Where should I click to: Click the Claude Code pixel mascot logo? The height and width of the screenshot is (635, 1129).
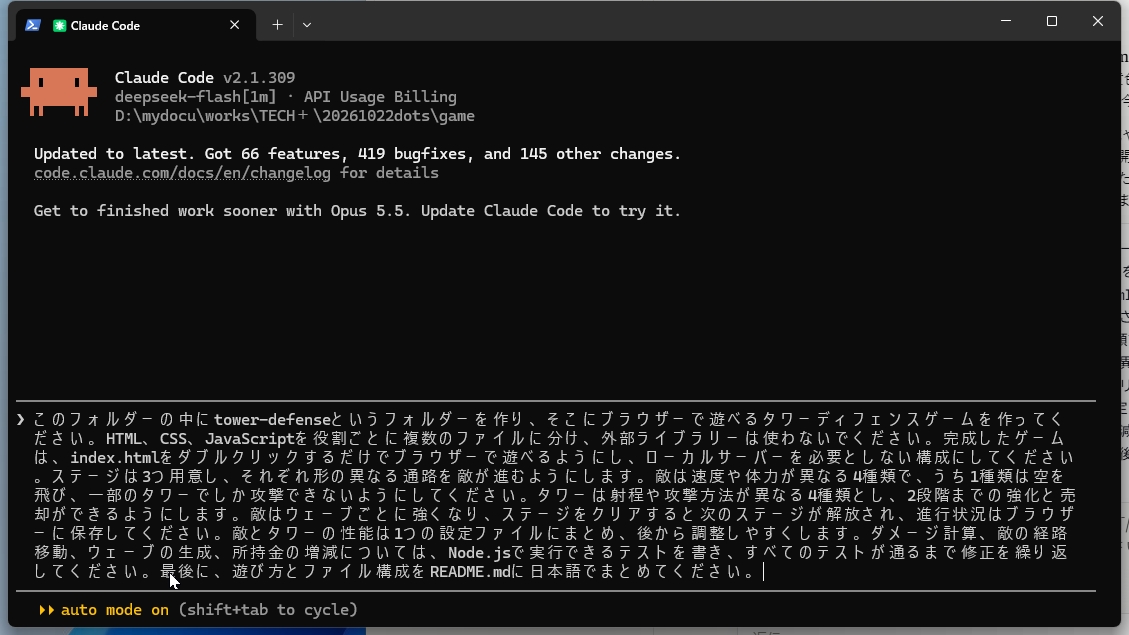(x=59, y=92)
